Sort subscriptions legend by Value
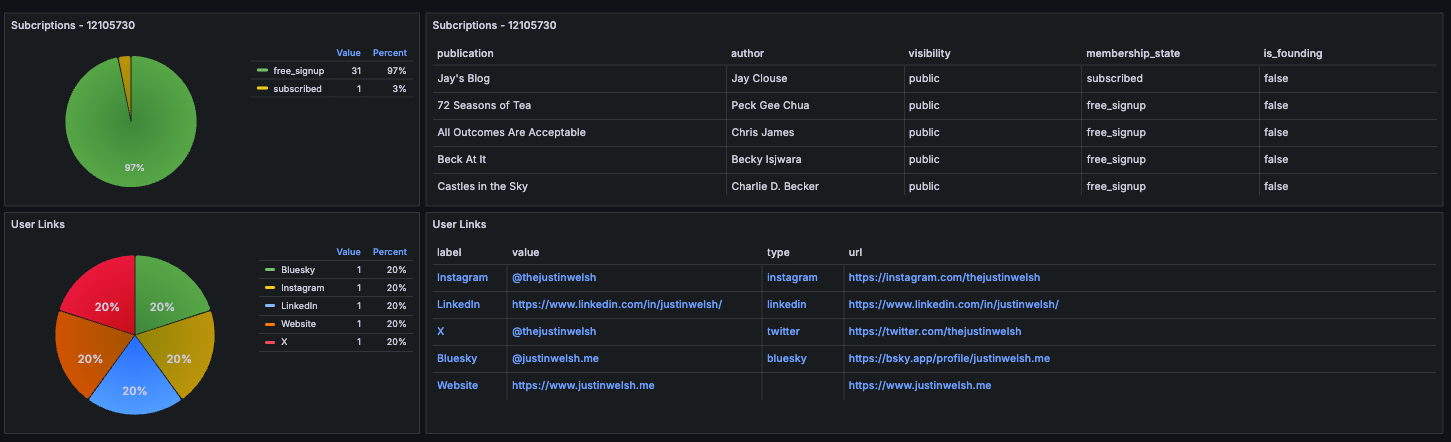1451x442 pixels. 348,53
